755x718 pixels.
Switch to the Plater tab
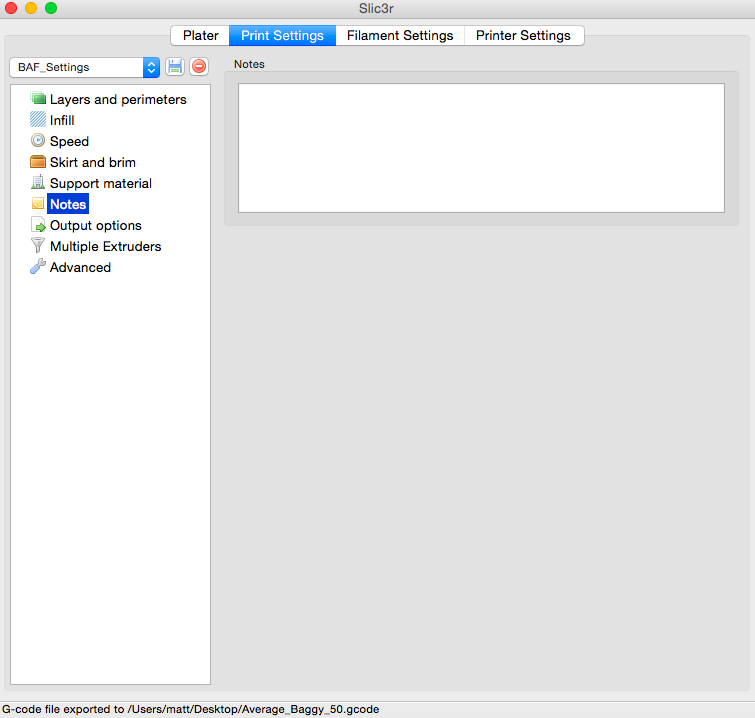[x=200, y=35]
